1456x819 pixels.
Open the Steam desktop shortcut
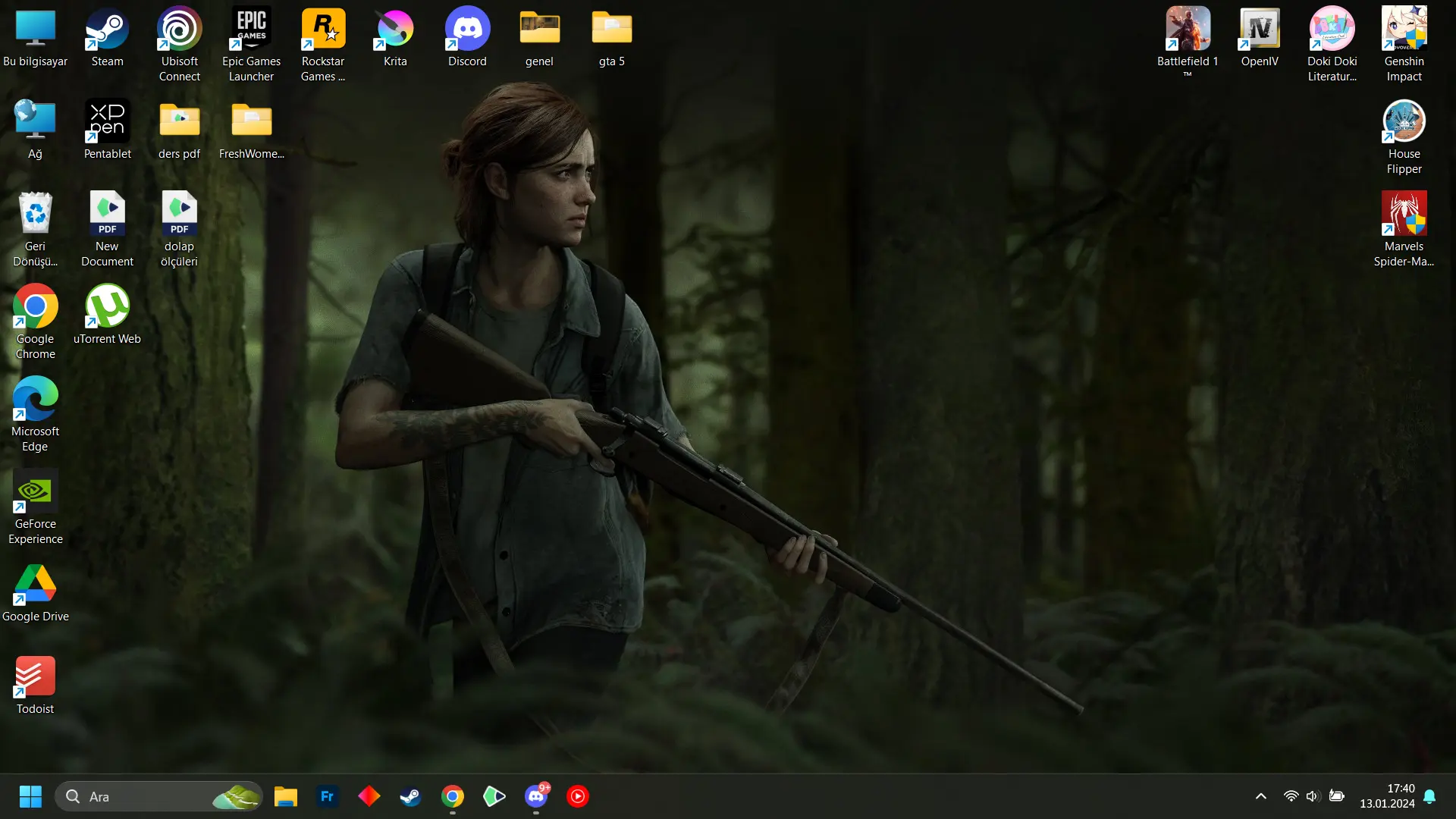[x=107, y=38]
